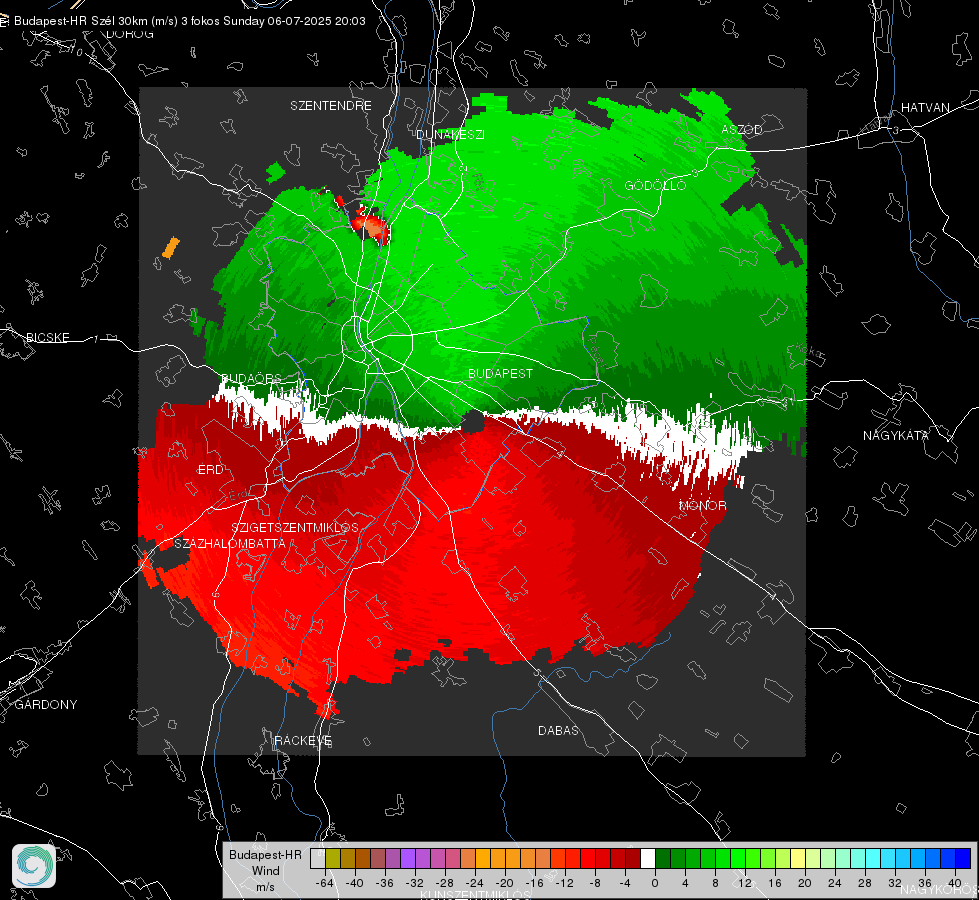The width and height of the screenshot is (979, 900).
Task: Click the MONOR town label
Action: (x=702, y=505)
